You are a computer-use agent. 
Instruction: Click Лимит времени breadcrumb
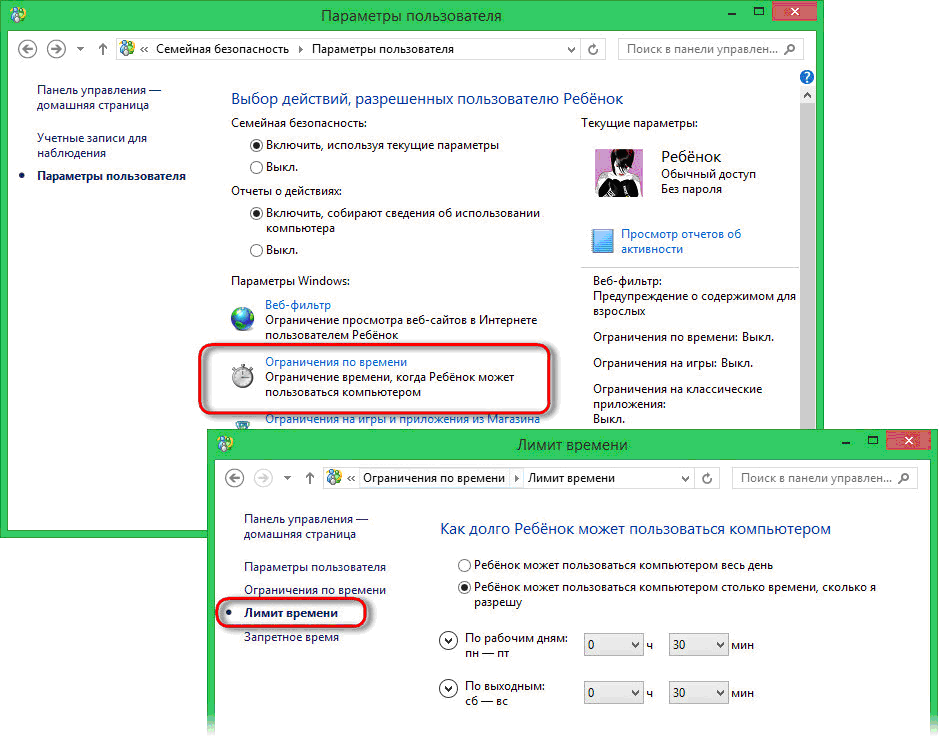[571, 478]
